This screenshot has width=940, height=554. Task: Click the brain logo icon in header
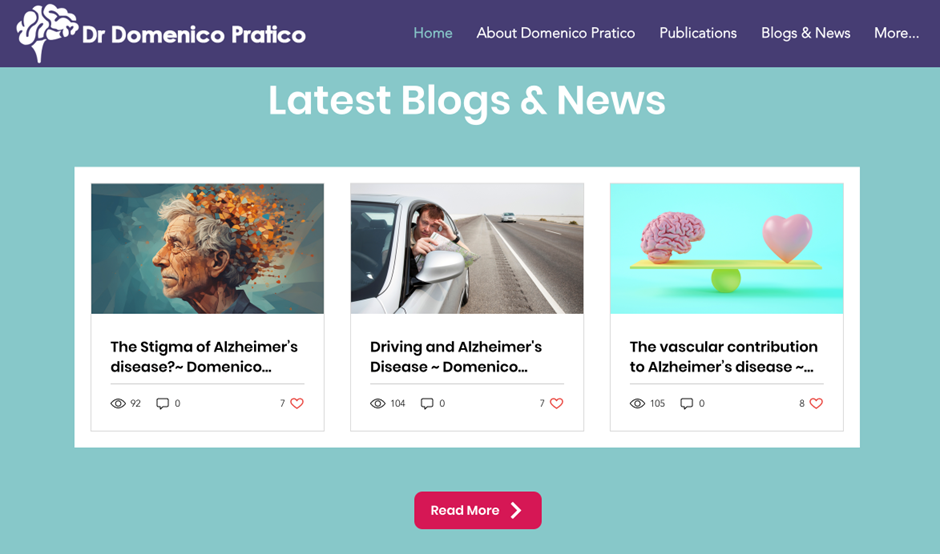pyautogui.click(x=47, y=33)
